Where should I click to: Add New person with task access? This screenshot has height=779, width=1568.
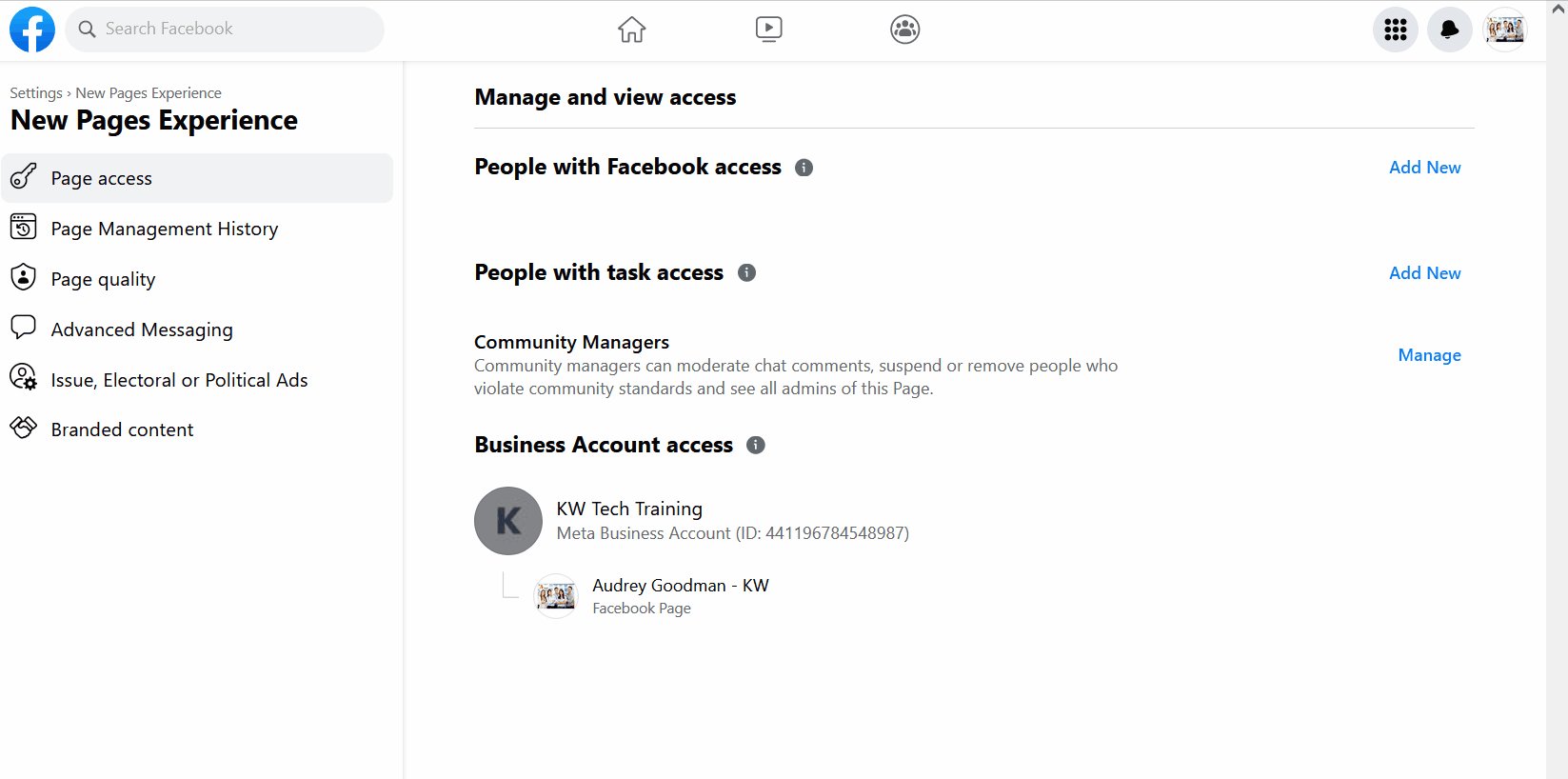(1424, 273)
